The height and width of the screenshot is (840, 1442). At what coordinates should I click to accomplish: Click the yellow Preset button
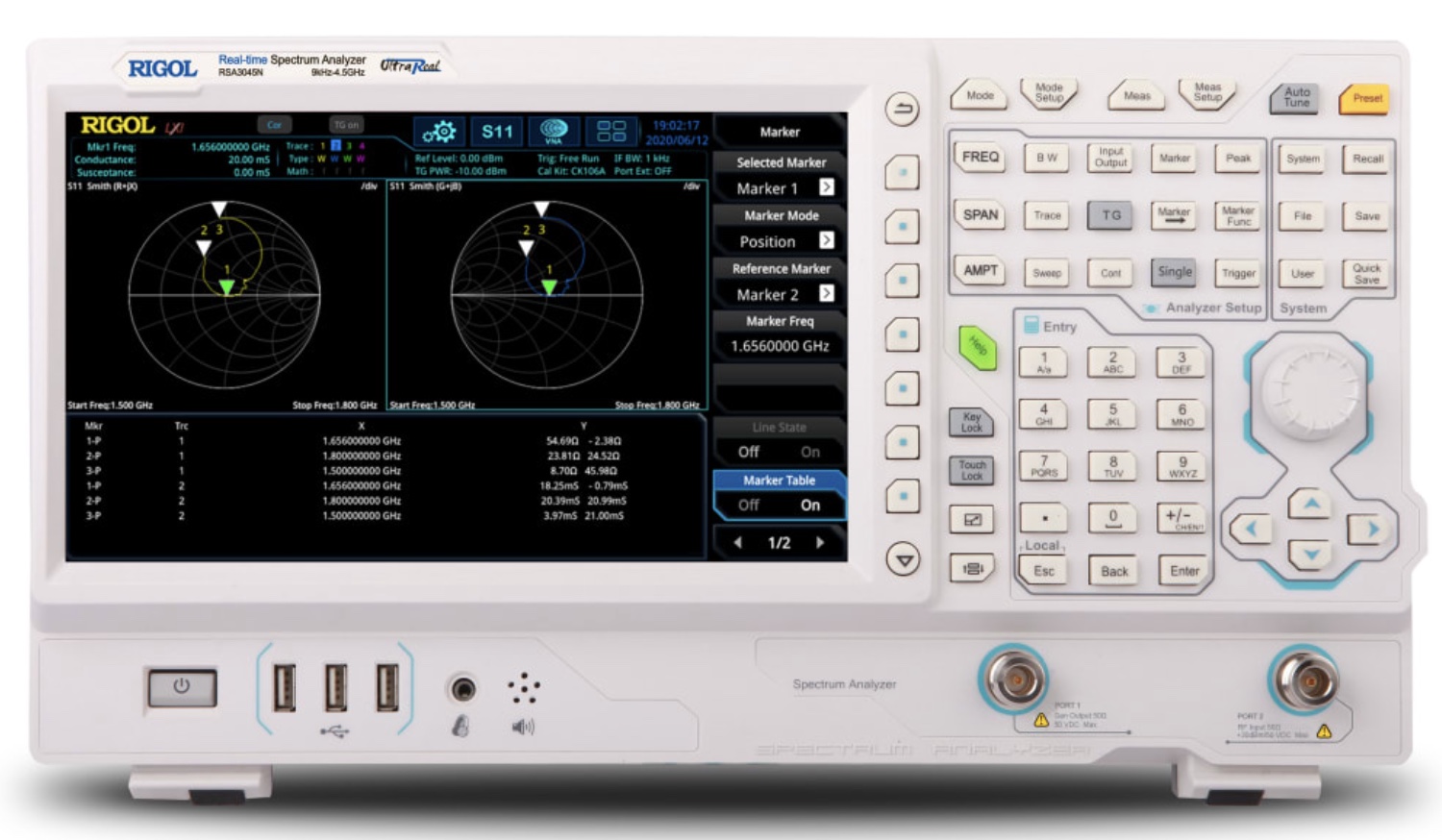(x=1366, y=98)
